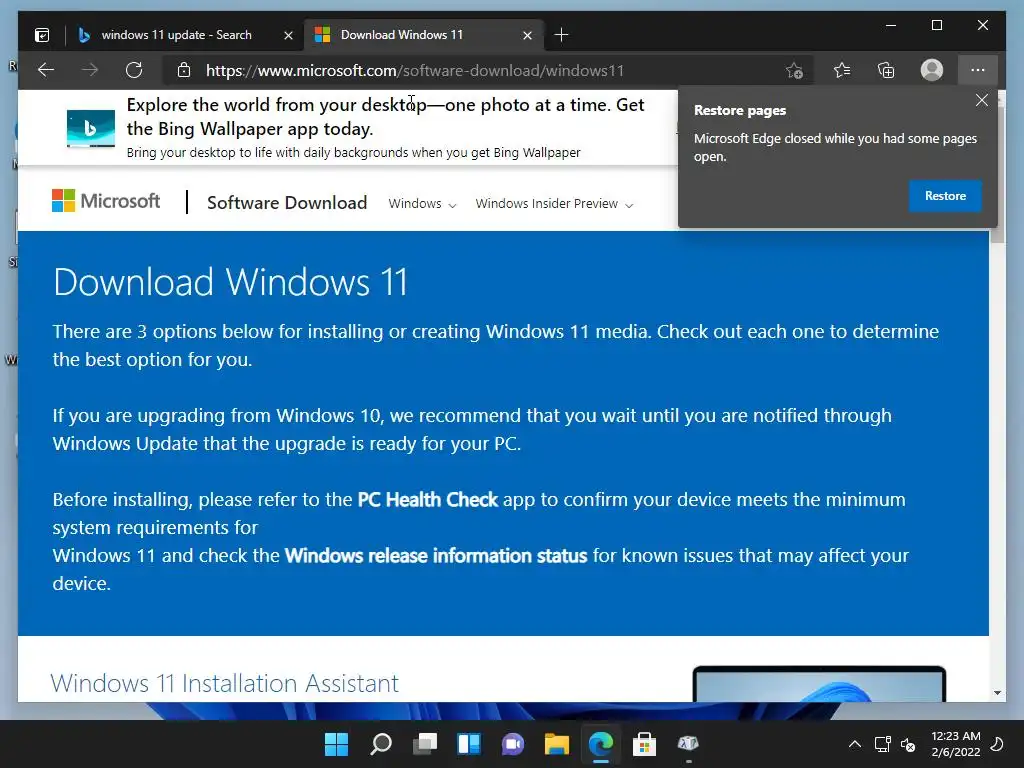The width and height of the screenshot is (1024, 768).
Task: Open the PC Health Check link
Action: pyautogui.click(x=428, y=500)
